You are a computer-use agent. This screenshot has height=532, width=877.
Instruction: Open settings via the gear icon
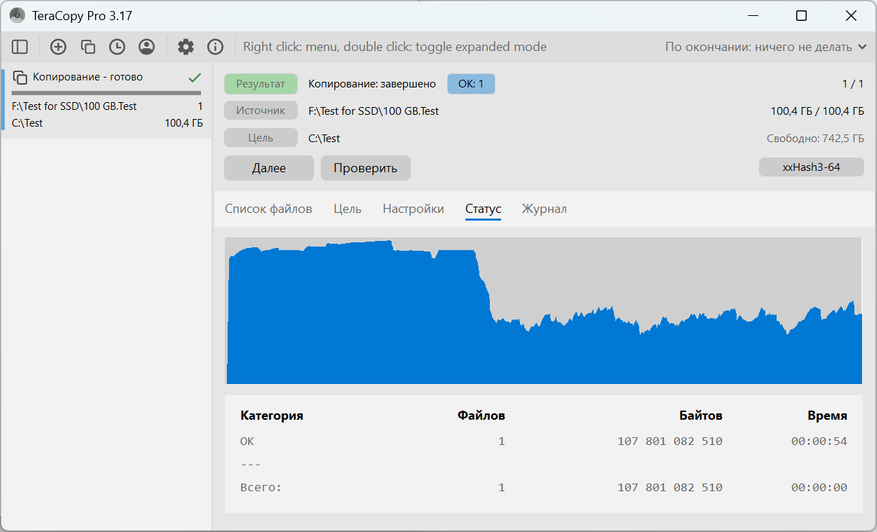point(186,47)
